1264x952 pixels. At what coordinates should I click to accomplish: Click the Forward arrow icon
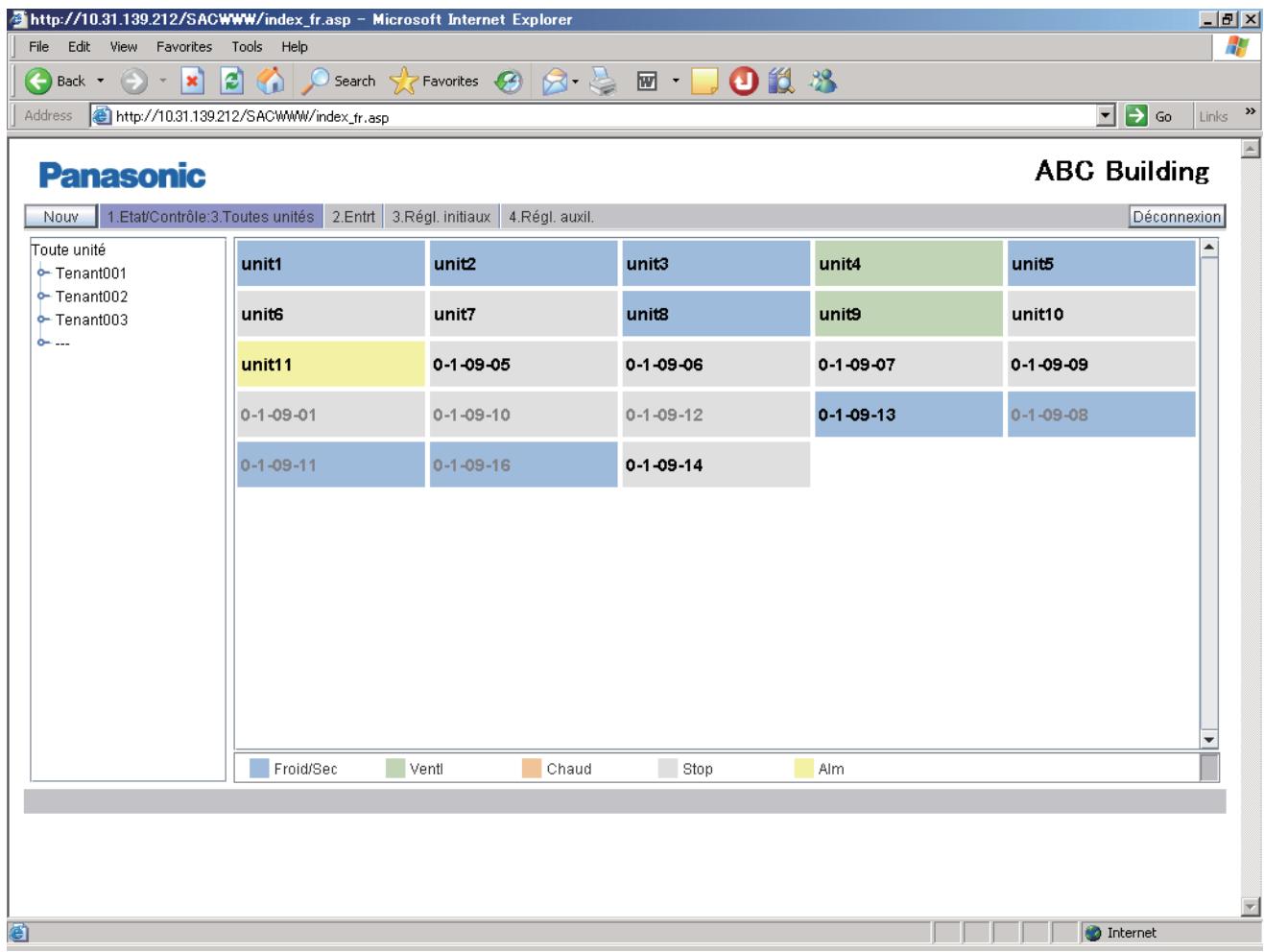(133, 82)
